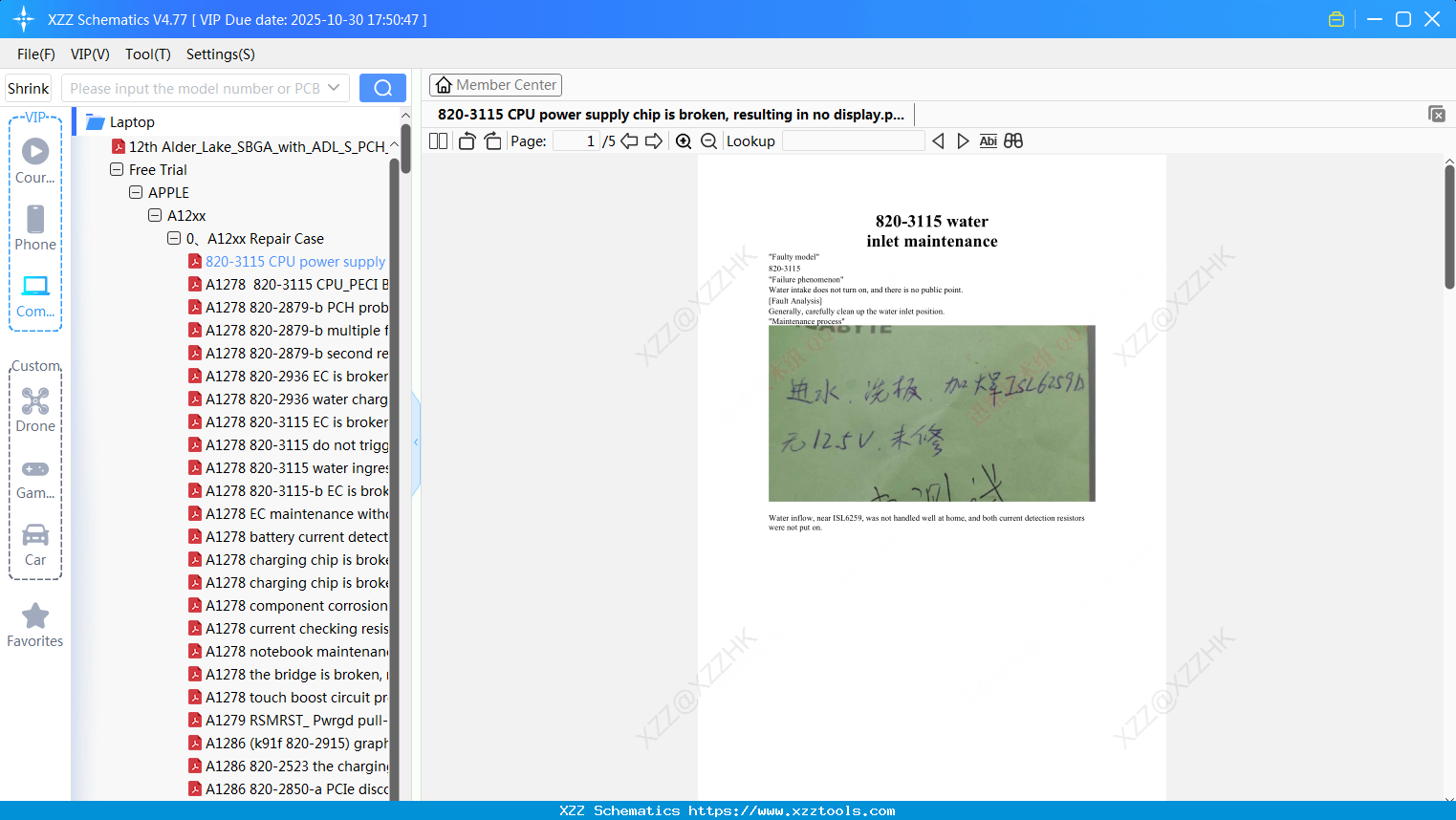Click the yellow gift icon in title bar
This screenshot has height=820, width=1456.
coord(1336,19)
